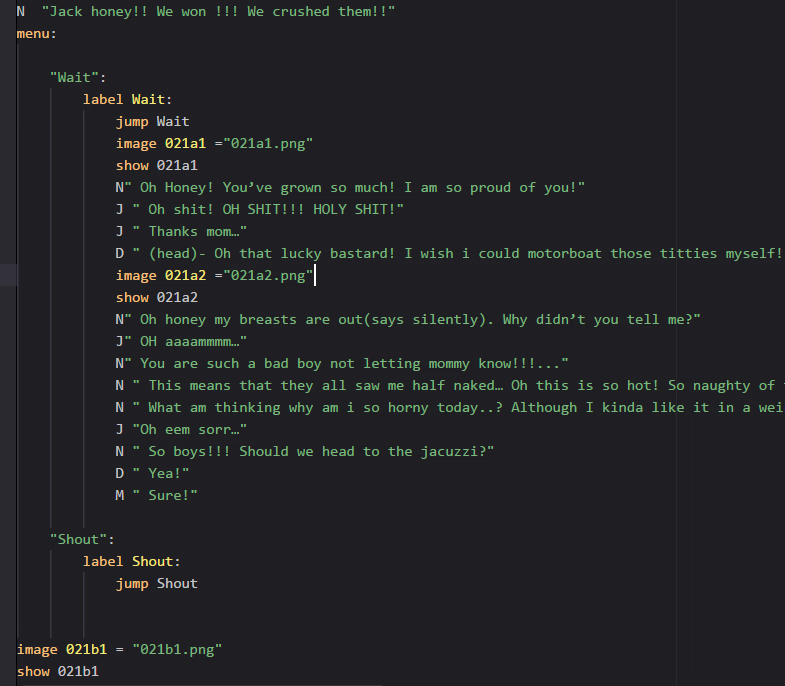Screen dimensions: 785x686
Task: Place cursor on the "show 021a2" statement
Action: (x=156, y=297)
